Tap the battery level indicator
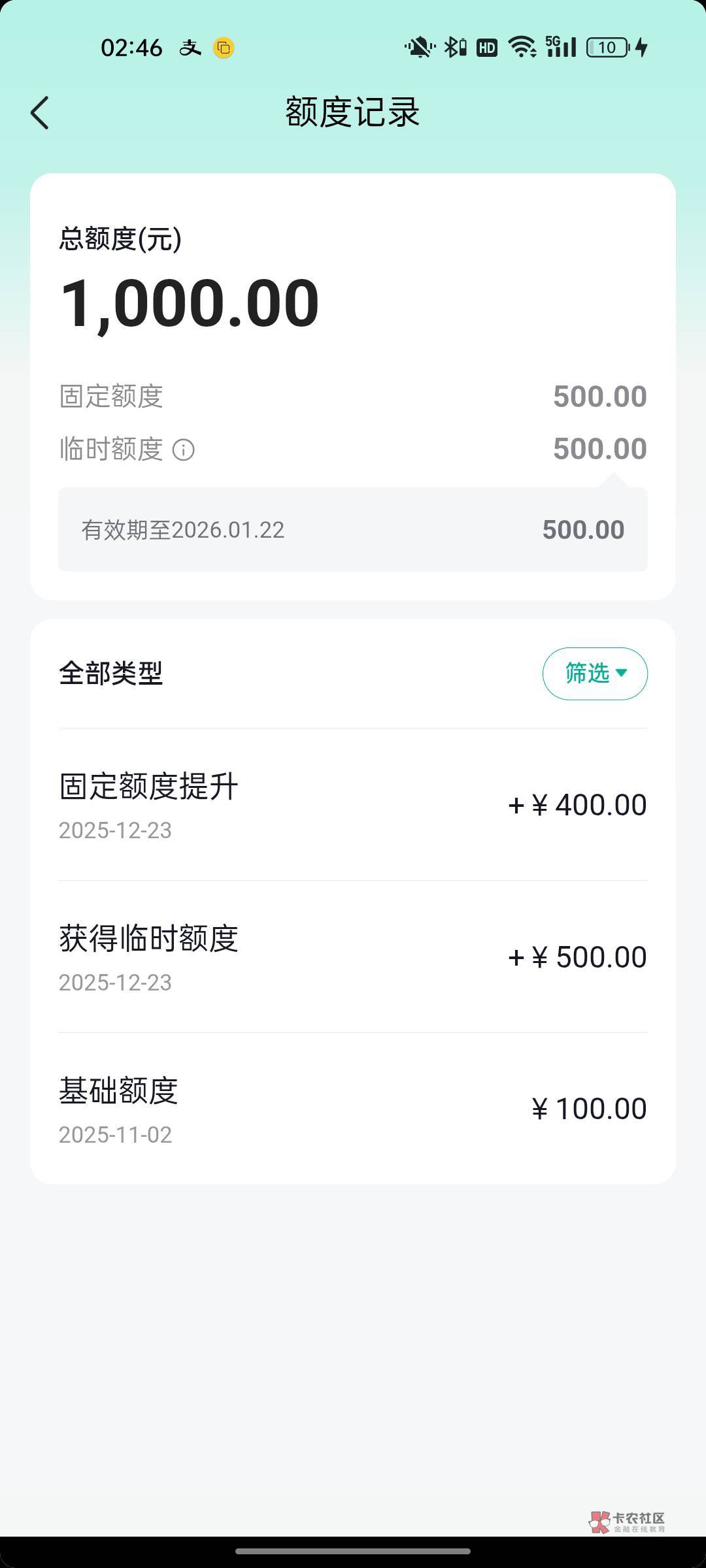Image resolution: width=706 pixels, height=1568 pixels. (608, 48)
